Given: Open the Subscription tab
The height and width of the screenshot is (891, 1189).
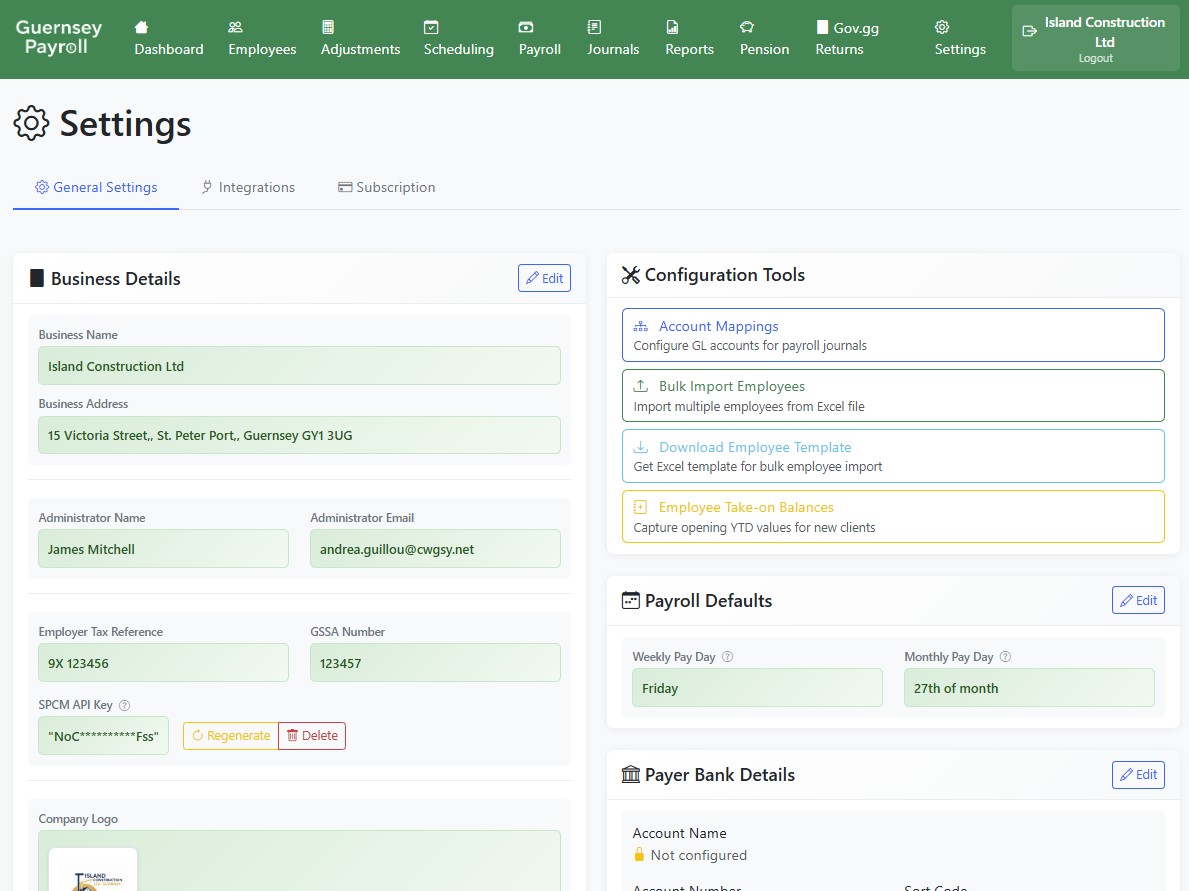Looking at the screenshot, I should pos(387,187).
